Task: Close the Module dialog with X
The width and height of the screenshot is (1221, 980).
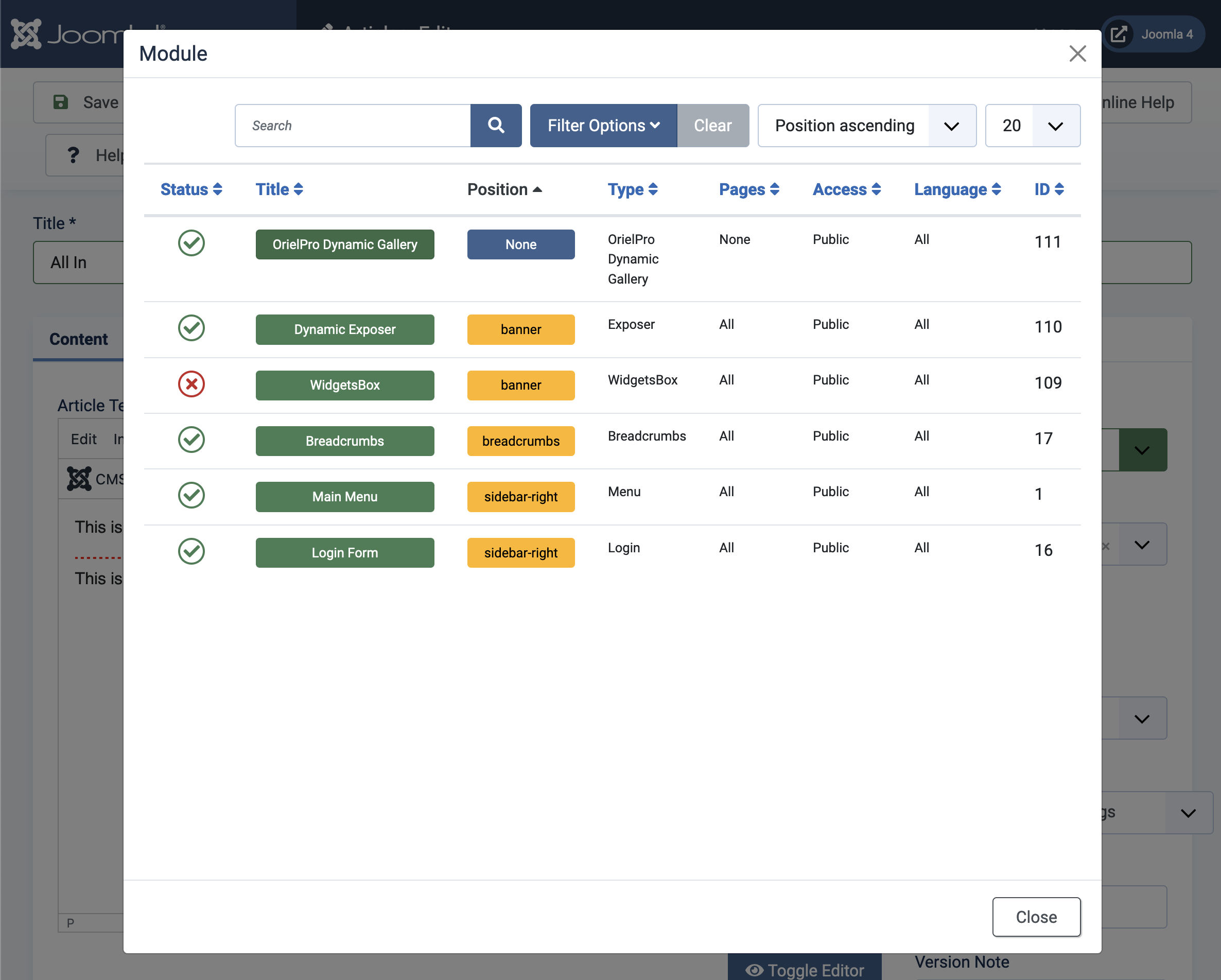Action: tap(1077, 54)
